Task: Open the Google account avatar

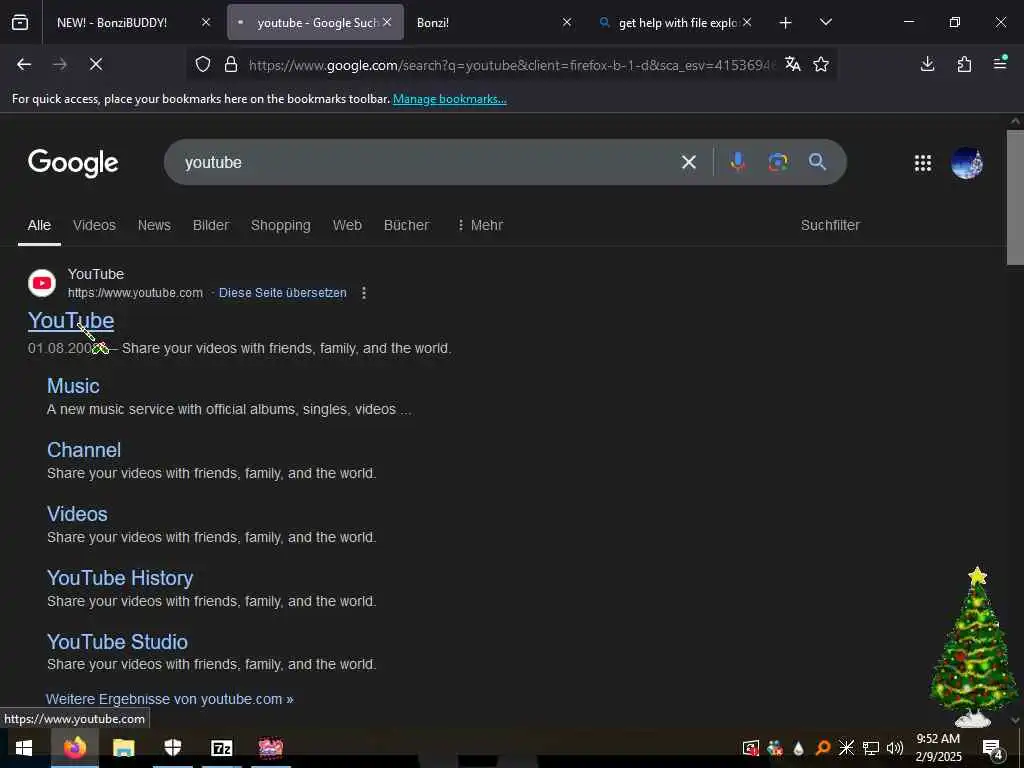Action: point(967,163)
